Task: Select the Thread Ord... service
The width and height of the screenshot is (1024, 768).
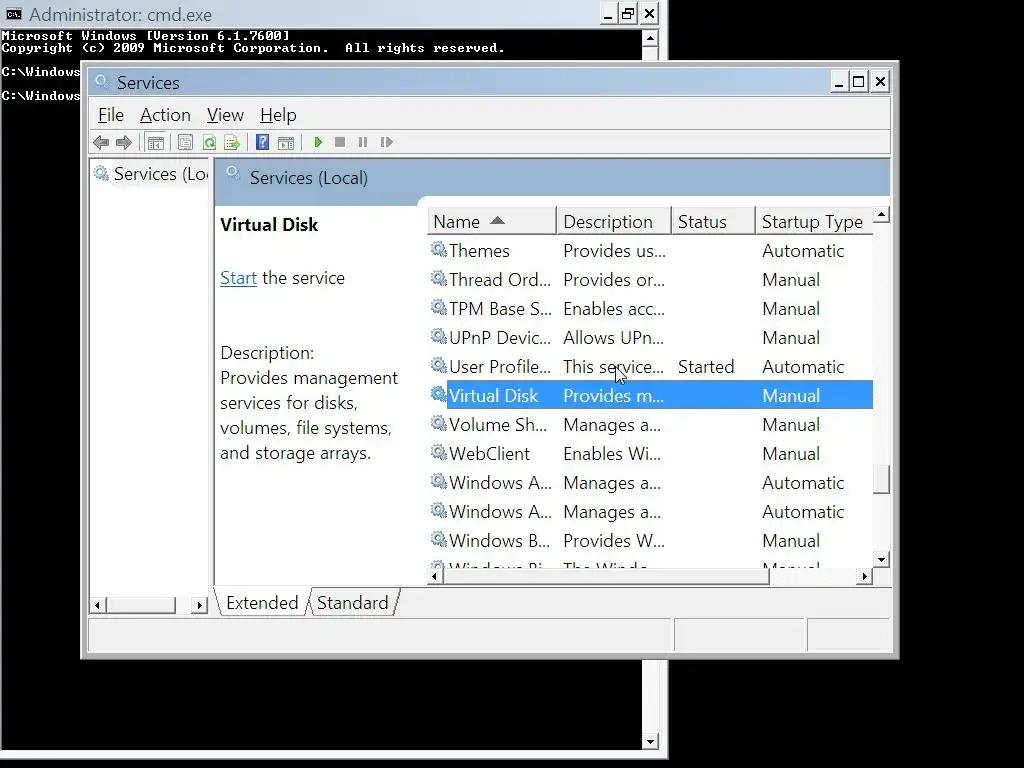Action: pyautogui.click(x=650, y=280)
